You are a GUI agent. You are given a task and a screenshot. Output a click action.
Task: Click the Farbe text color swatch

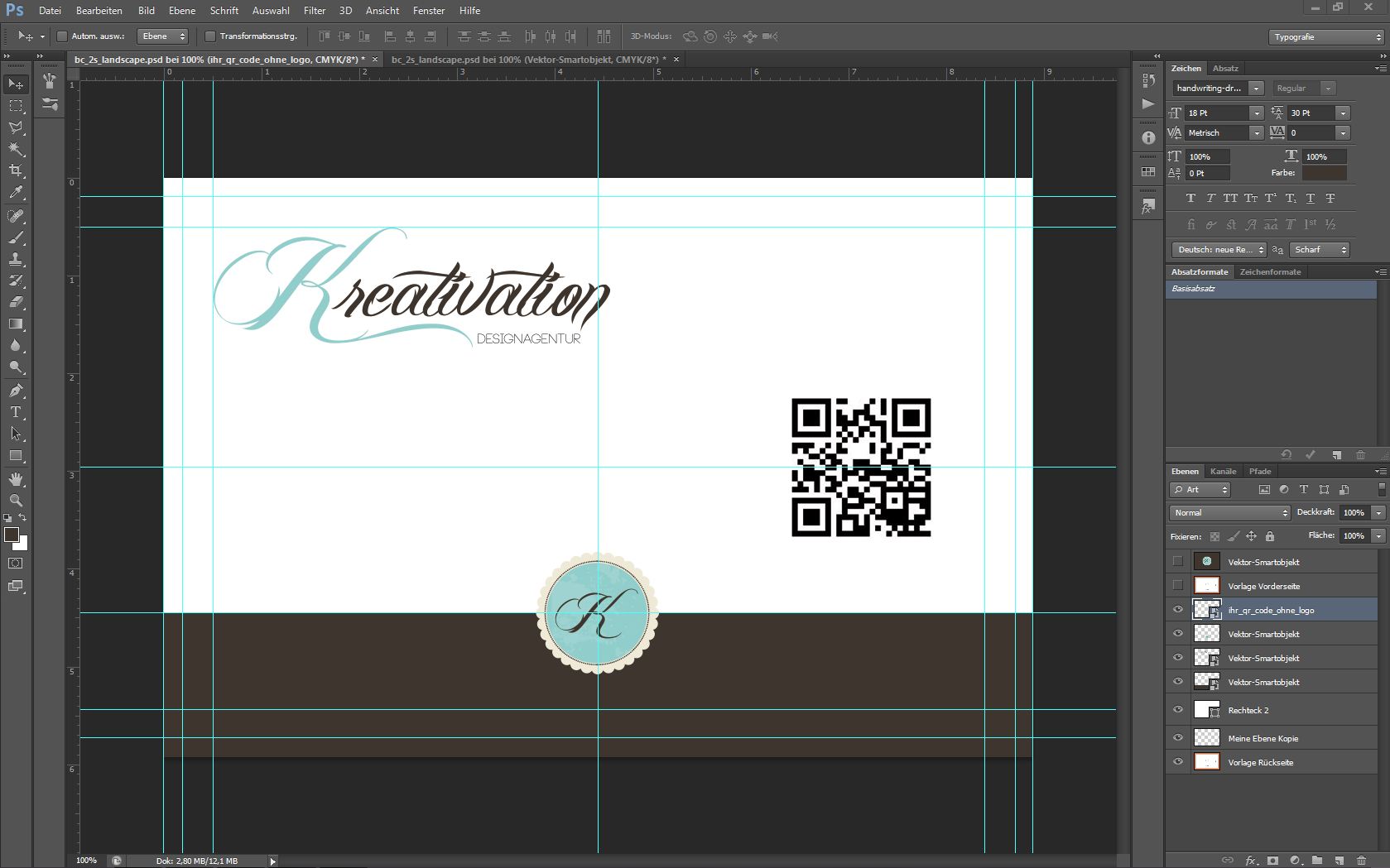coord(1324,173)
